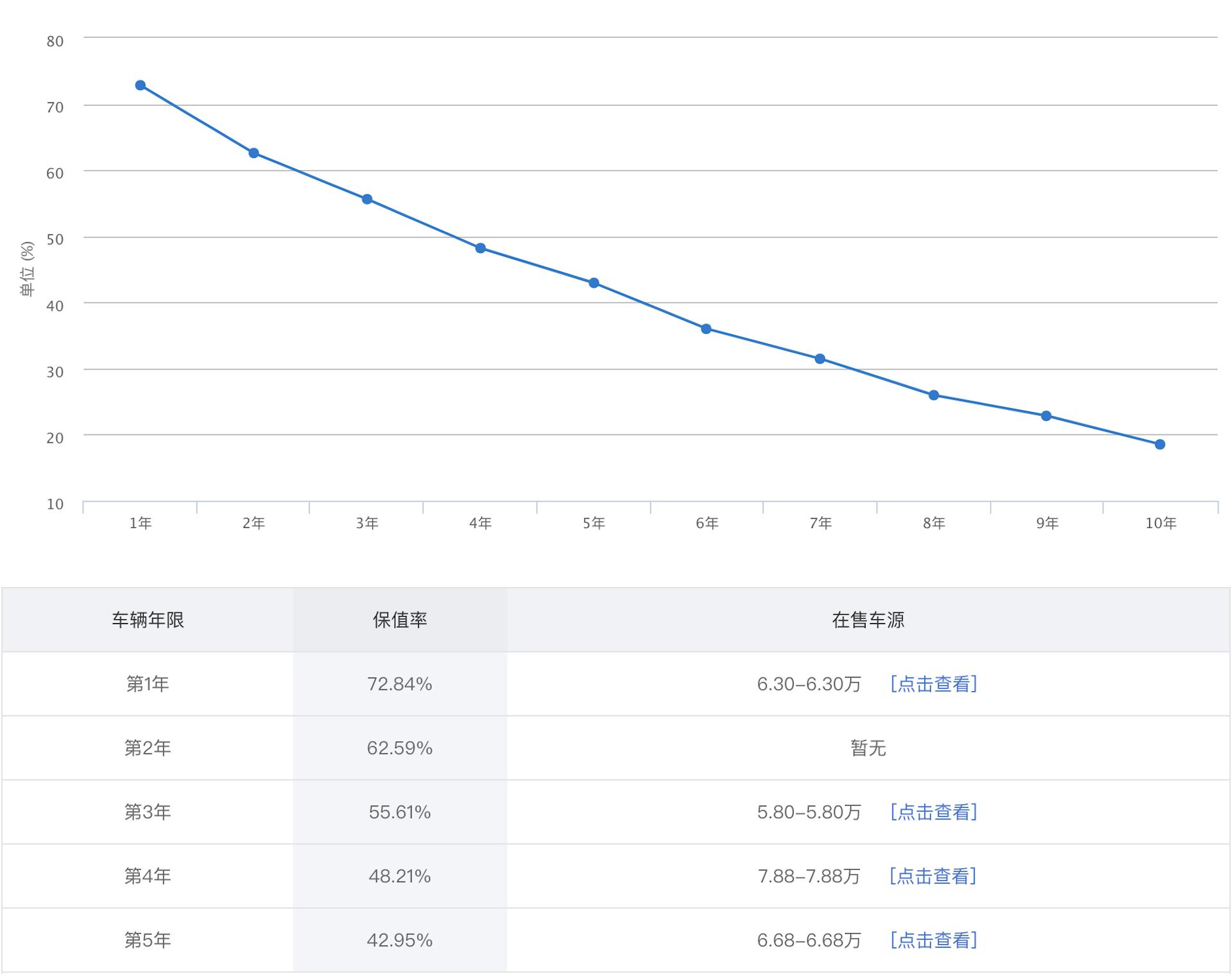1232x974 pixels.
Task: Click the 1年 data point on the chart
Action: coord(140,84)
